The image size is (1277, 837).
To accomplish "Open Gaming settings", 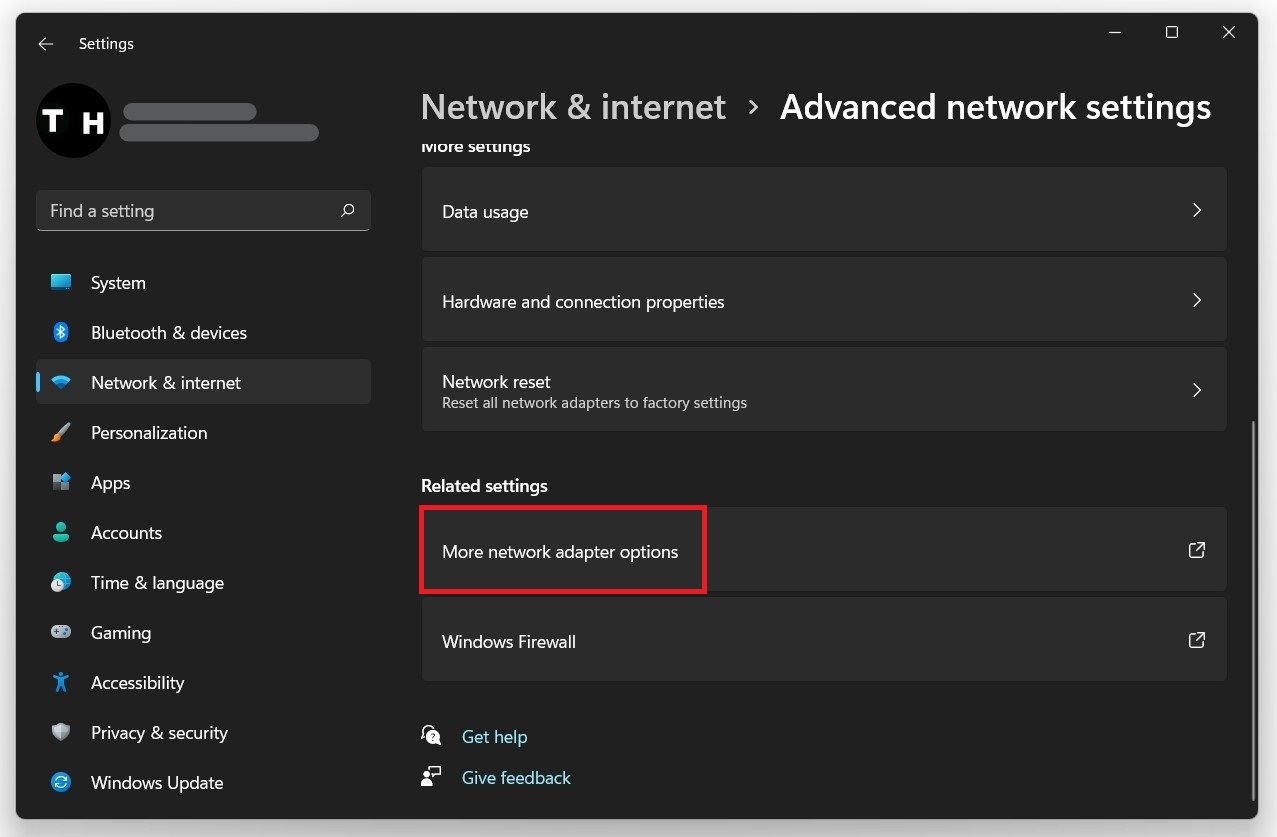I will (x=121, y=632).
